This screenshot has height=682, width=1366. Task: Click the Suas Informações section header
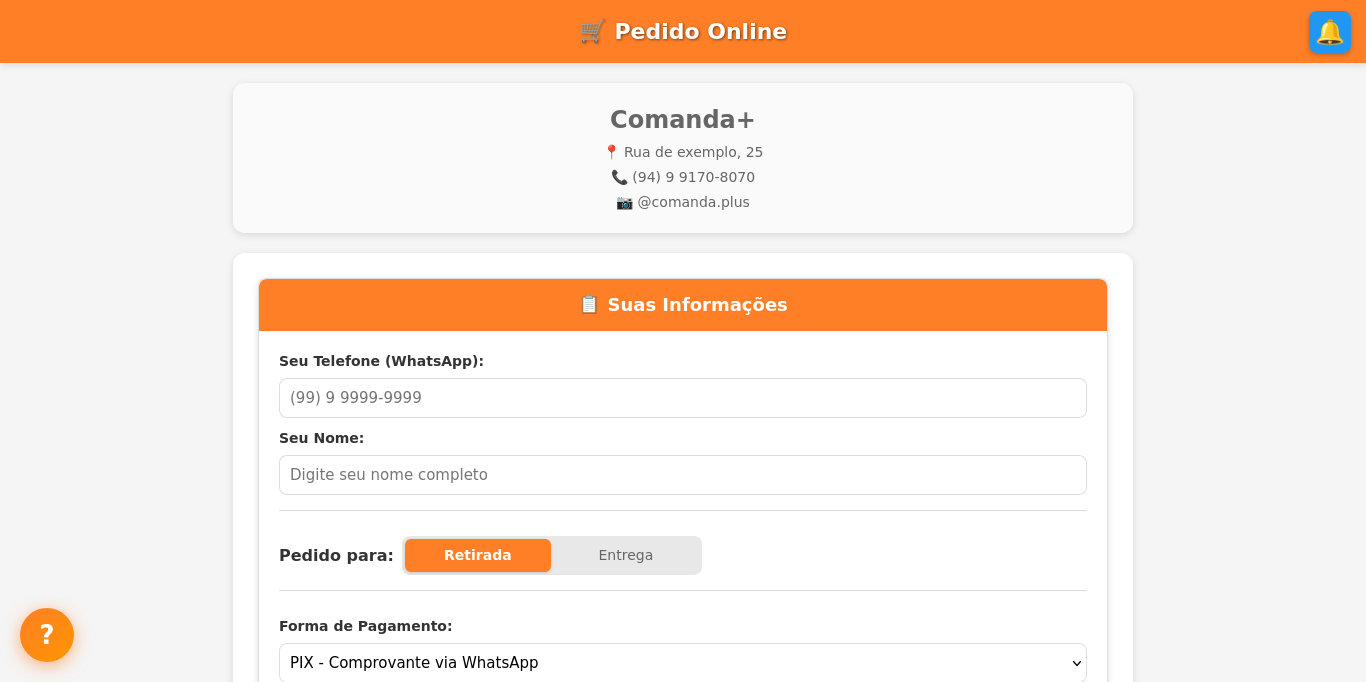click(697, 305)
